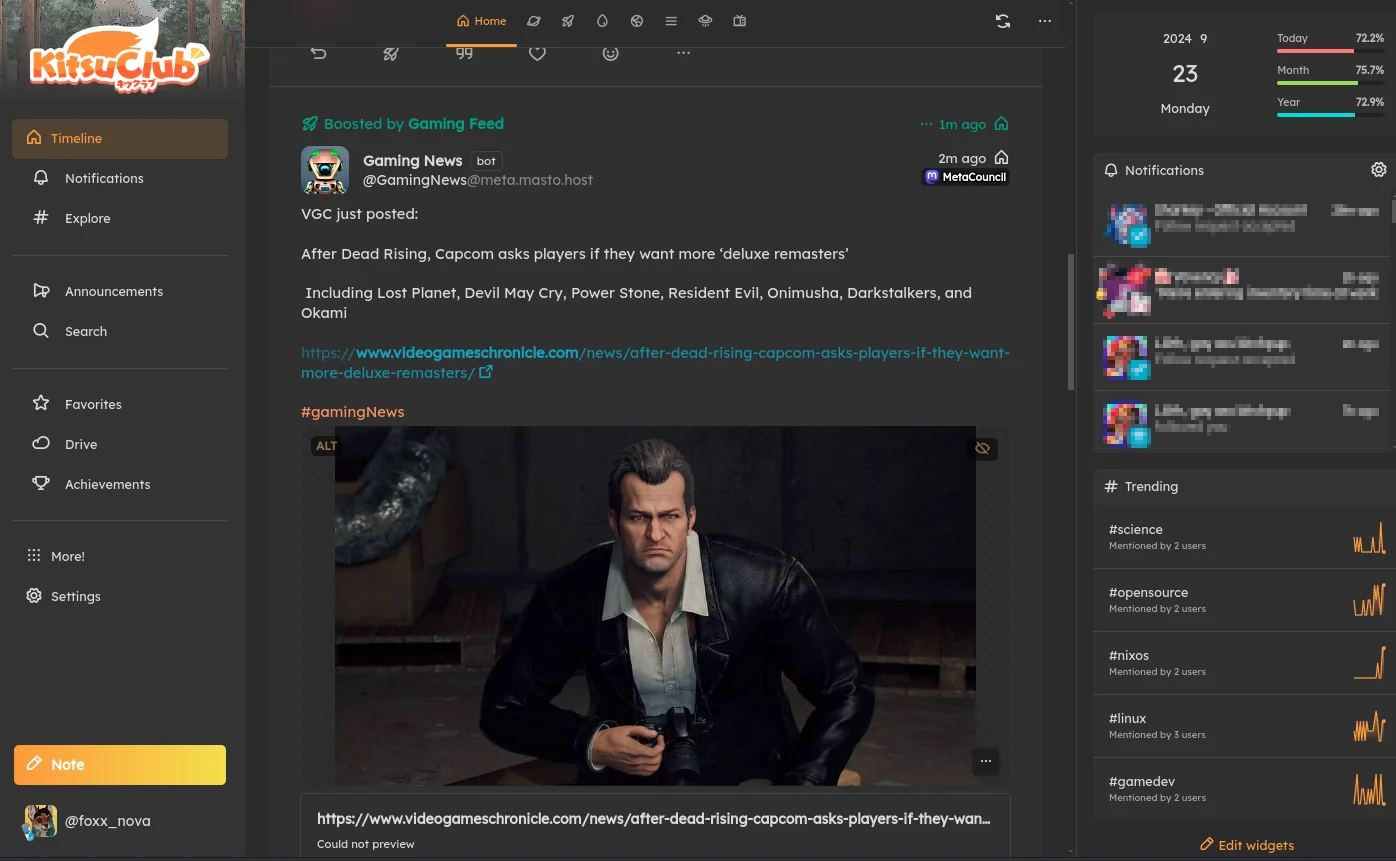Open Announcements in the sidebar
Screen dimensions: 1396x861
[120, 291]
